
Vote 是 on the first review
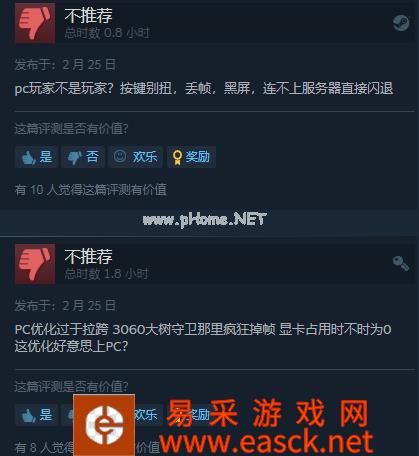click(x=37, y=157)
